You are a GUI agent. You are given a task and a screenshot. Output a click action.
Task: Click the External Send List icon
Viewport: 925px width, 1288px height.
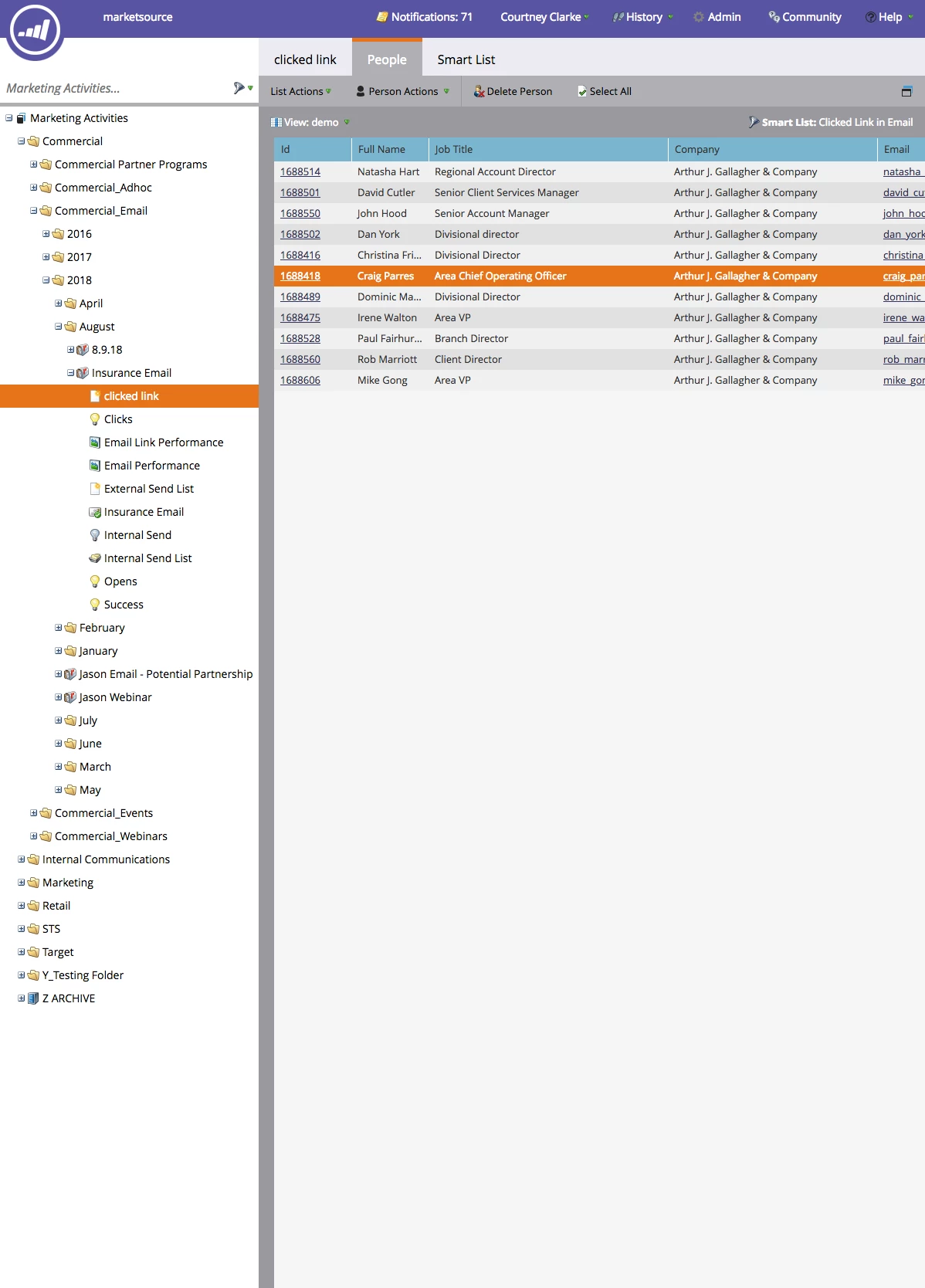[x=95, y=489]
